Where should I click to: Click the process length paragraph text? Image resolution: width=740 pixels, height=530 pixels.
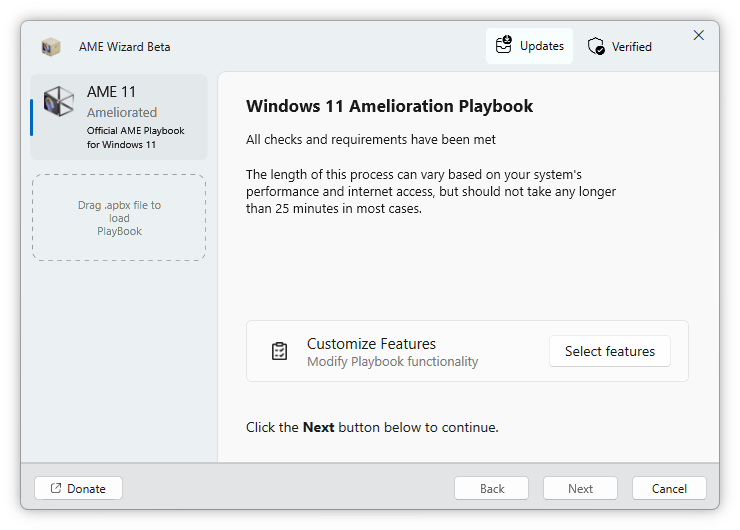(431, 191)
